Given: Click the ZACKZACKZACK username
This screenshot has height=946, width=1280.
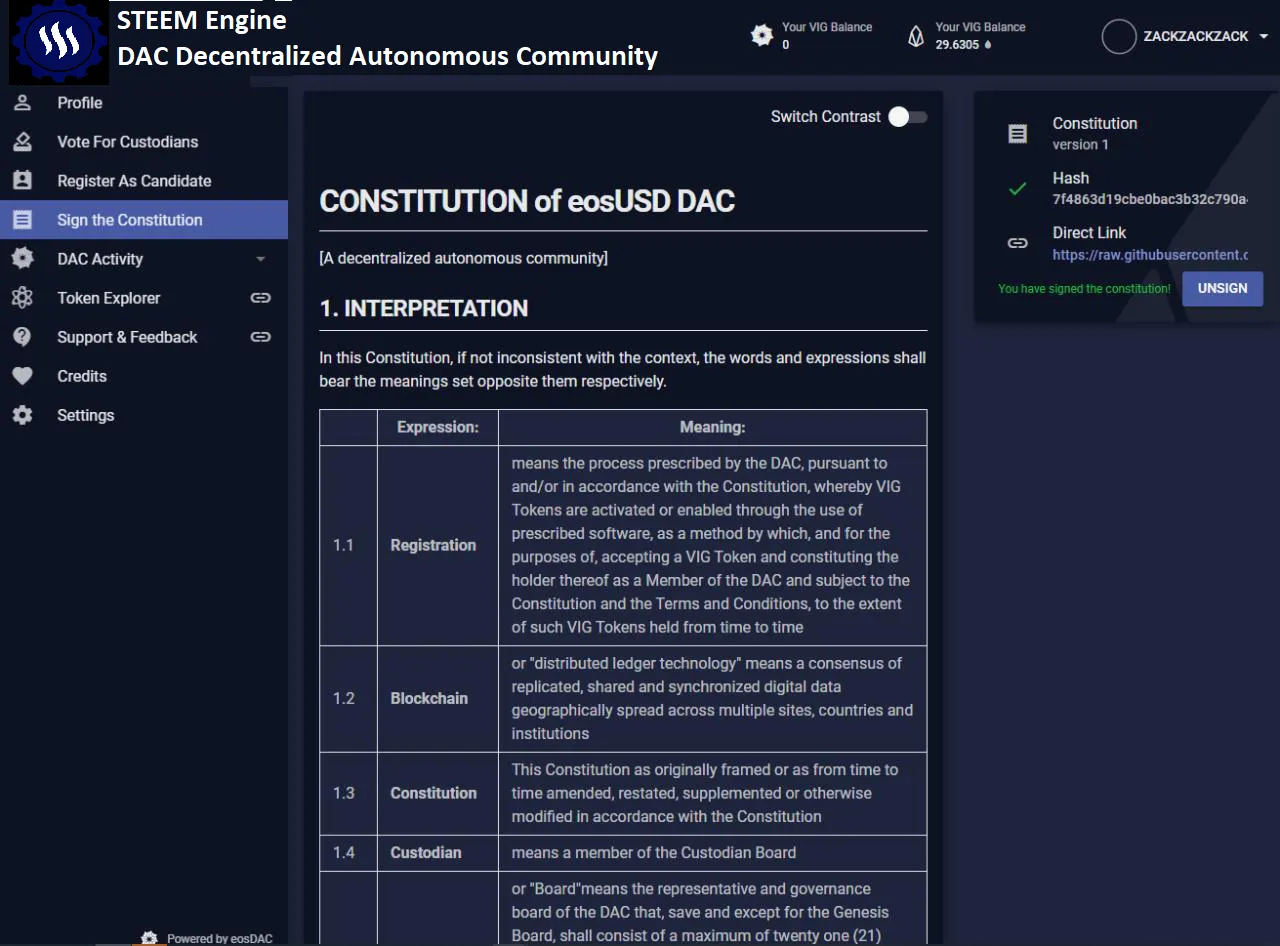Looking at the screenshot, I should click(1196, 36).
